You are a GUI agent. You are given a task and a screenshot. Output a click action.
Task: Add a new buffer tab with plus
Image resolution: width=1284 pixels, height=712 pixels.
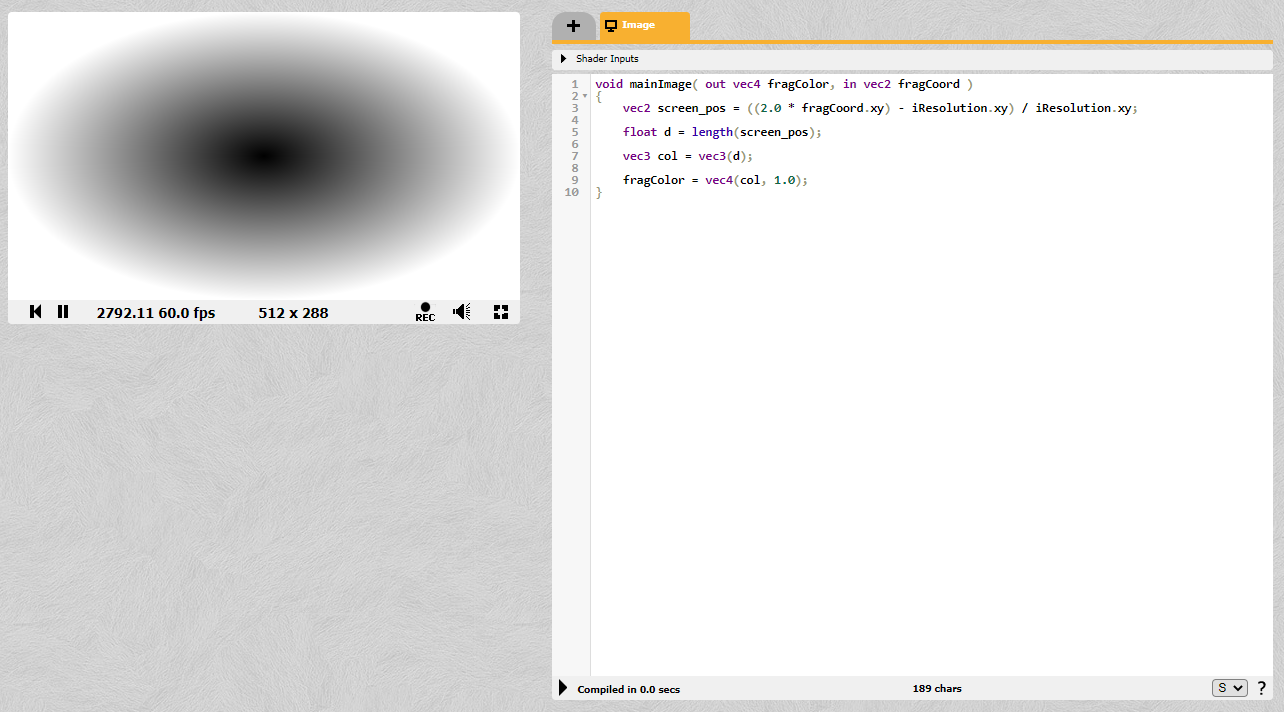(573, 26)
